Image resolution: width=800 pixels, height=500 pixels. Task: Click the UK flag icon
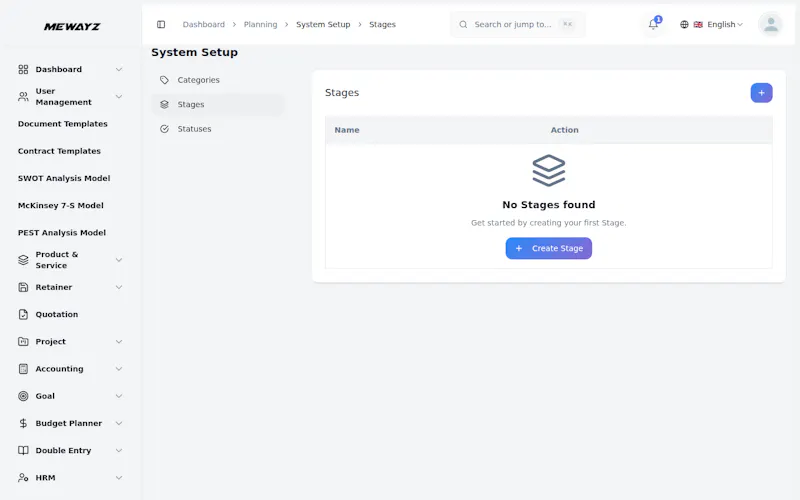pyautogui.click(x=698, y=24)
